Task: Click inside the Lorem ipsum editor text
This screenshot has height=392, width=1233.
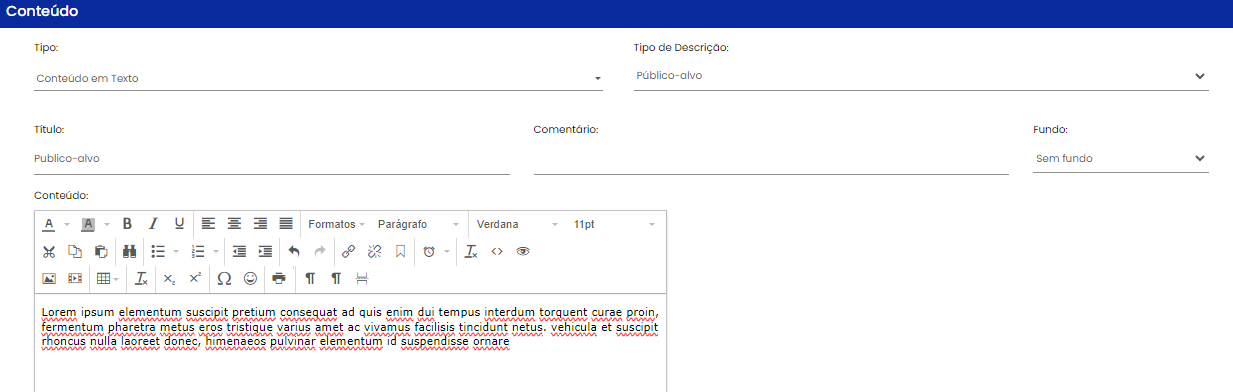Action: pos(350,327)
